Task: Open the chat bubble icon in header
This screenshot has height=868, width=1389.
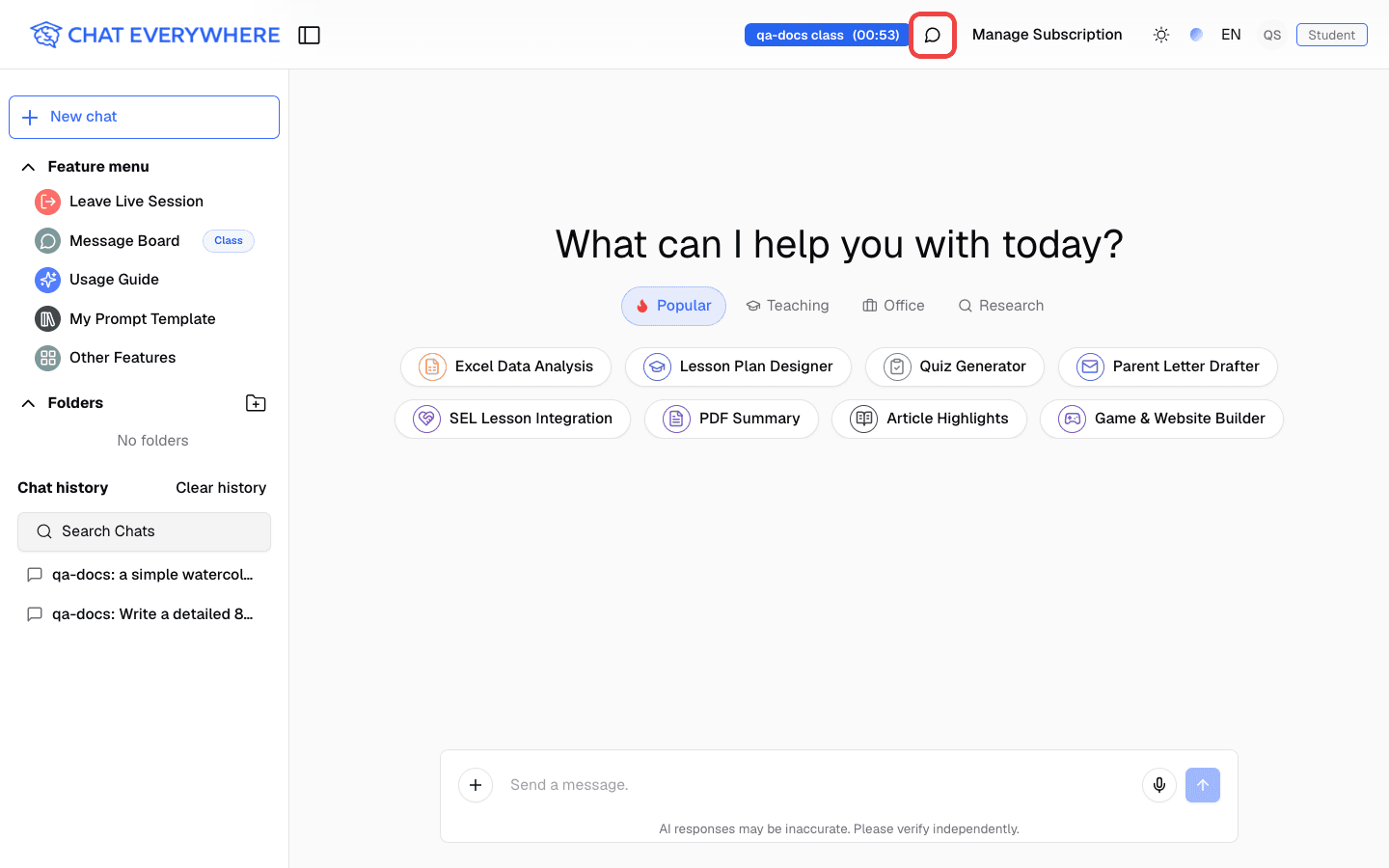Action: 933,35
